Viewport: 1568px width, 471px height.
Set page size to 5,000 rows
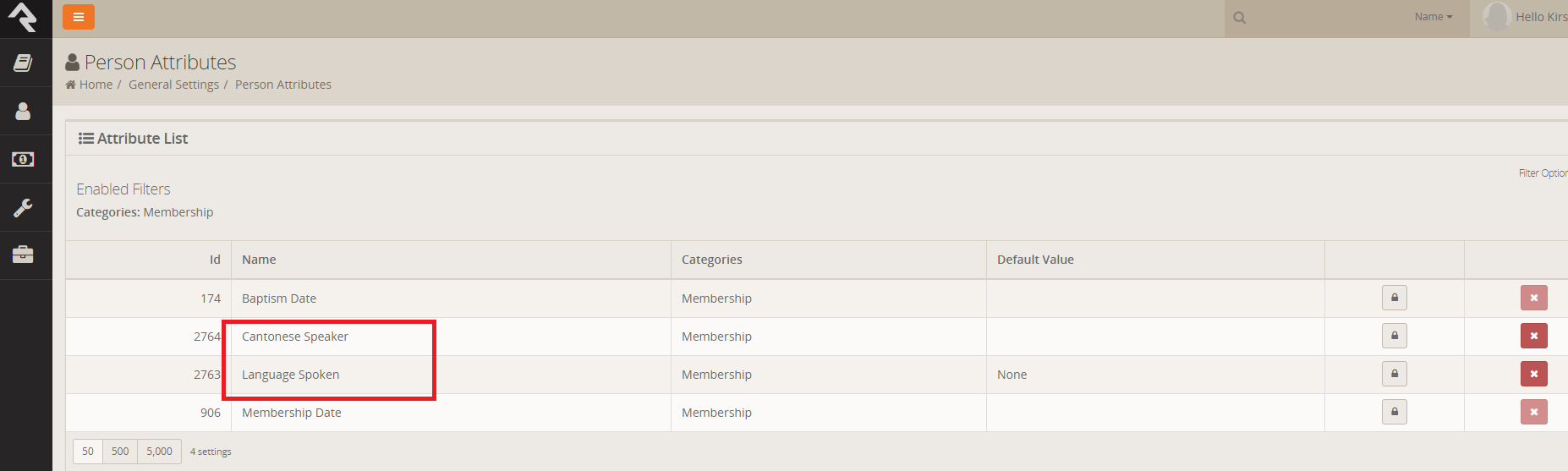tap(159, 452)
